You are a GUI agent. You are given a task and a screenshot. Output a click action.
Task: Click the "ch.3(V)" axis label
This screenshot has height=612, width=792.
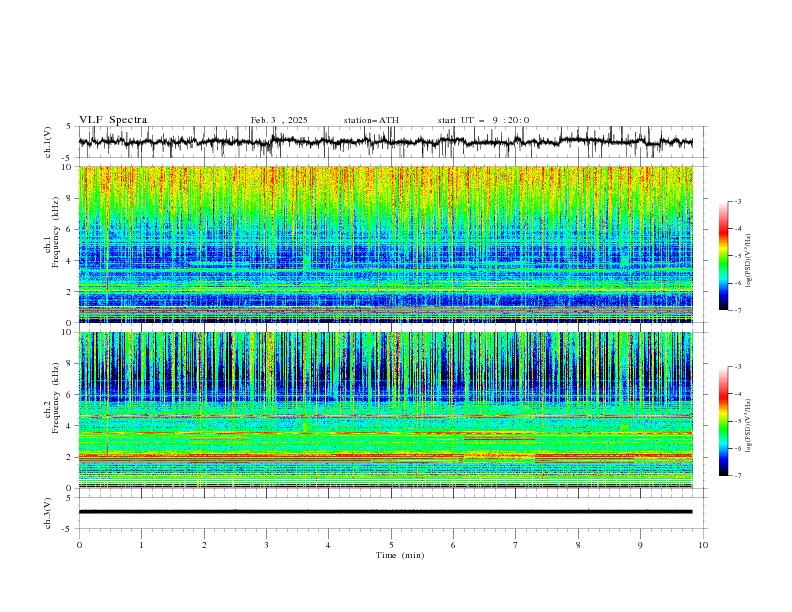48,513
